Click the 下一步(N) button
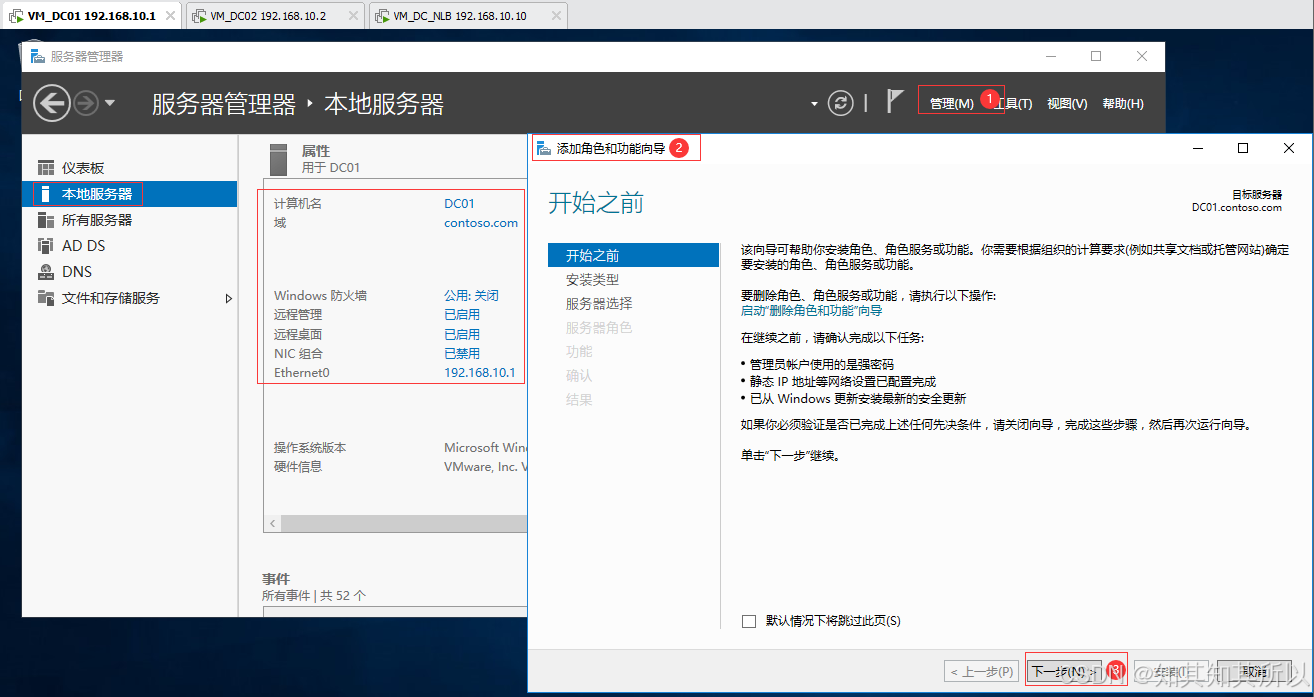 coord(1064,671)
